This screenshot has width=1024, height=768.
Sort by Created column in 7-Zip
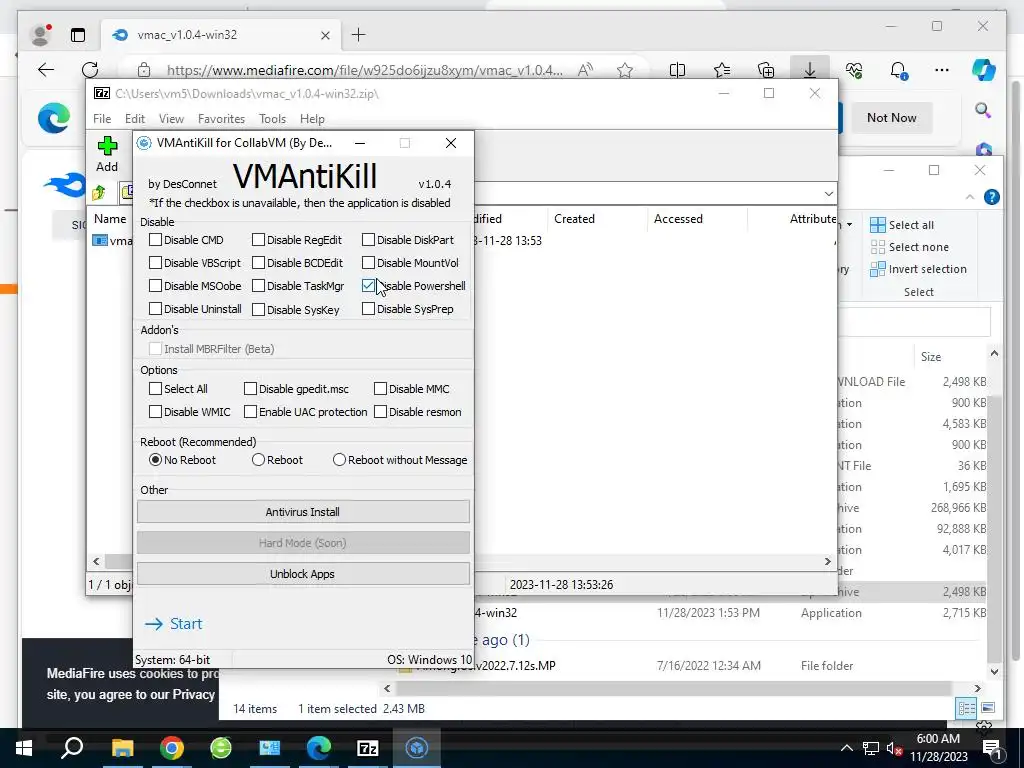click(x=575, y=219)
